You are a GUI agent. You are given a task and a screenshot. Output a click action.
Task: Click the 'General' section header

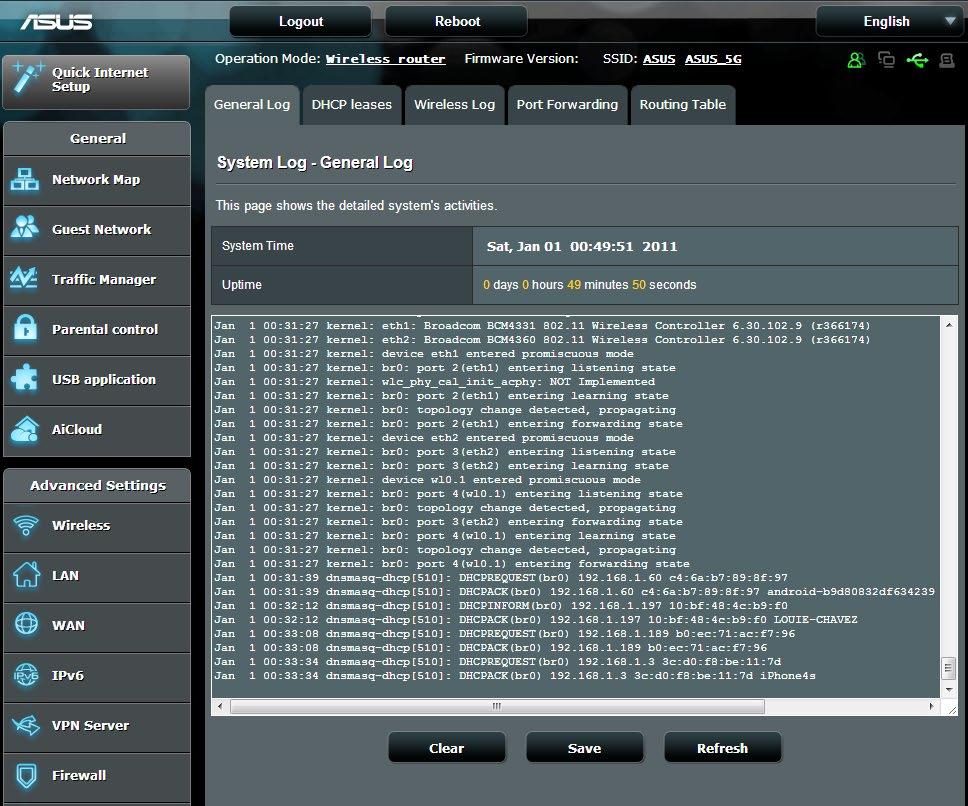pos(98,138)
